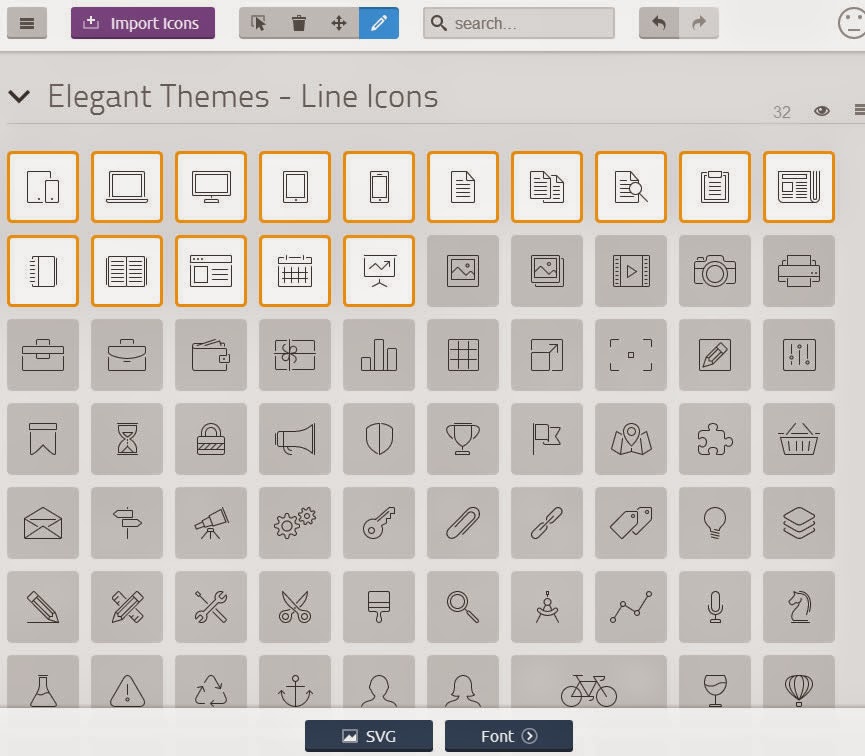Click inside the search field
The width and height of the screenshot is (865, 756).
(520, 22)
